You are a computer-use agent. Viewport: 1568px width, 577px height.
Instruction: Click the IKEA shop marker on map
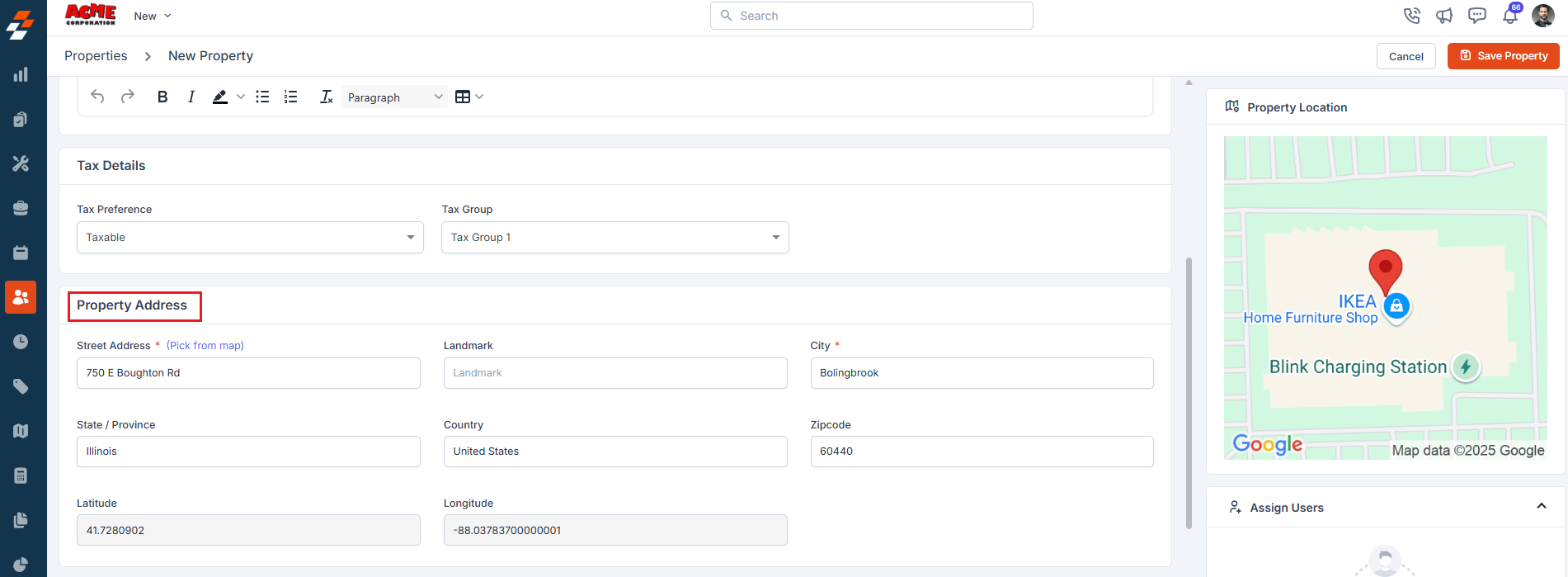1396,307
